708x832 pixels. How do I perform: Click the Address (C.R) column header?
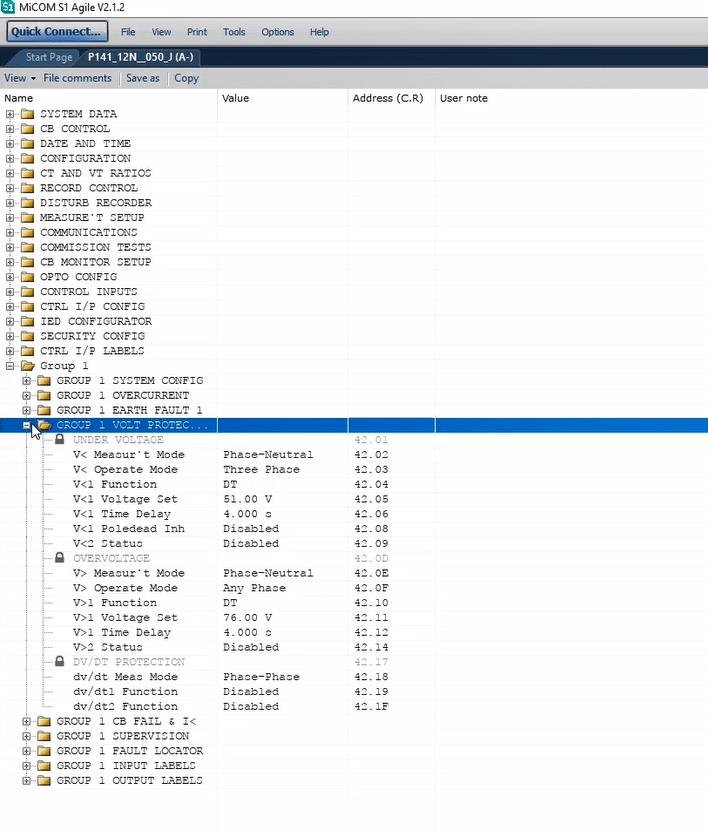click(392, 98)
